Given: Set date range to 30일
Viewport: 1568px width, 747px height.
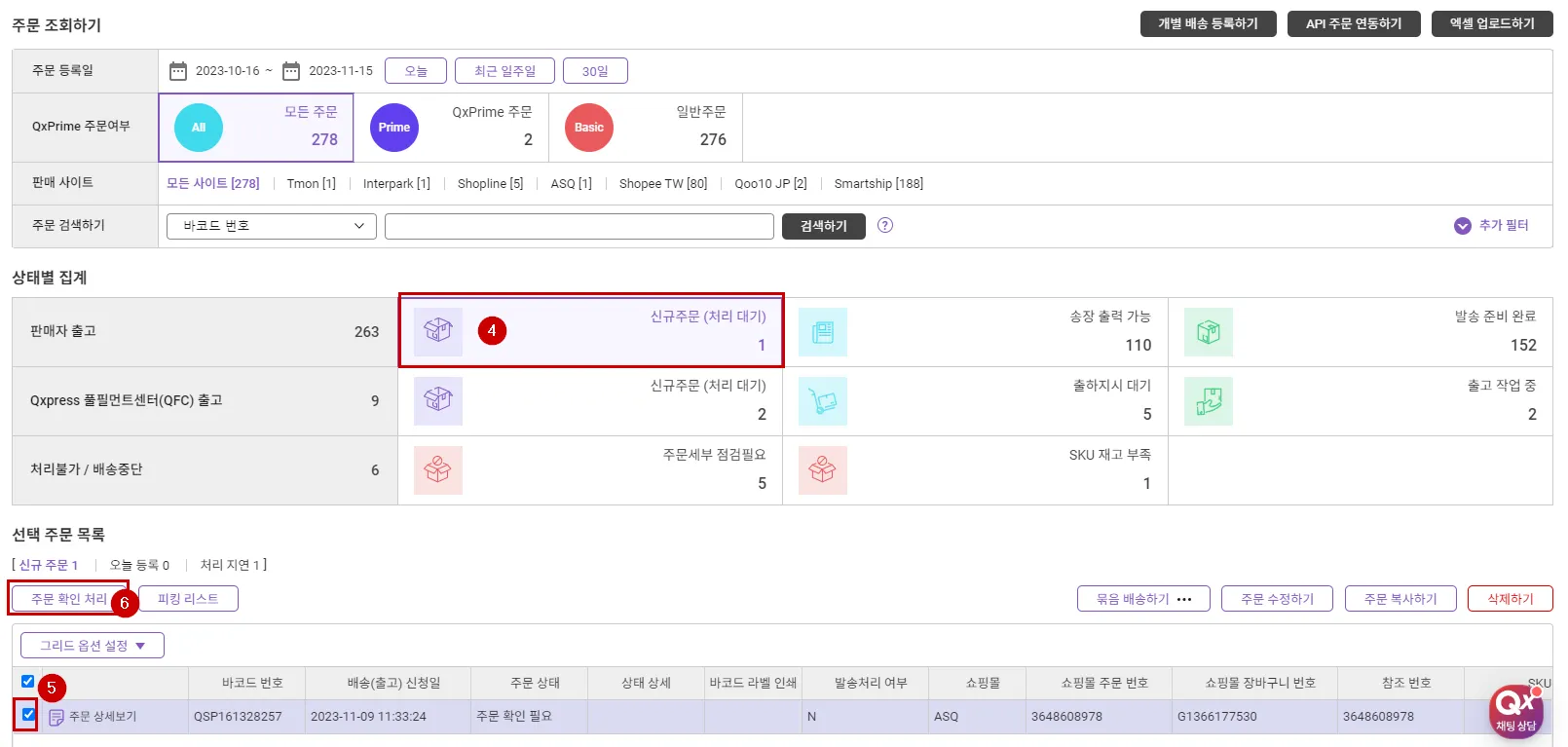Looking at the screenshot, I should [x=595, y=71].
